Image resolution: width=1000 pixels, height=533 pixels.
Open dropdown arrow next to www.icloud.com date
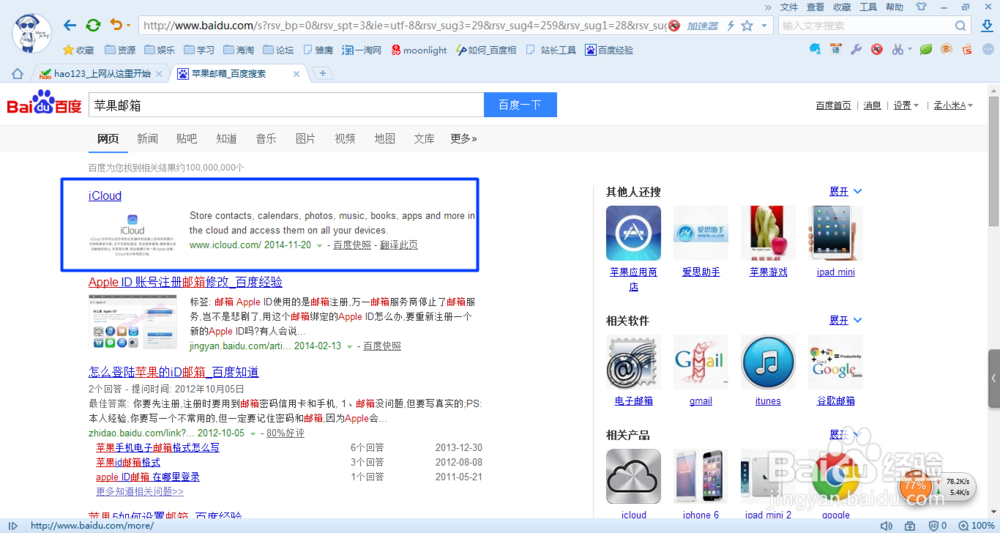pyautogui.click(x=320, y=245)
